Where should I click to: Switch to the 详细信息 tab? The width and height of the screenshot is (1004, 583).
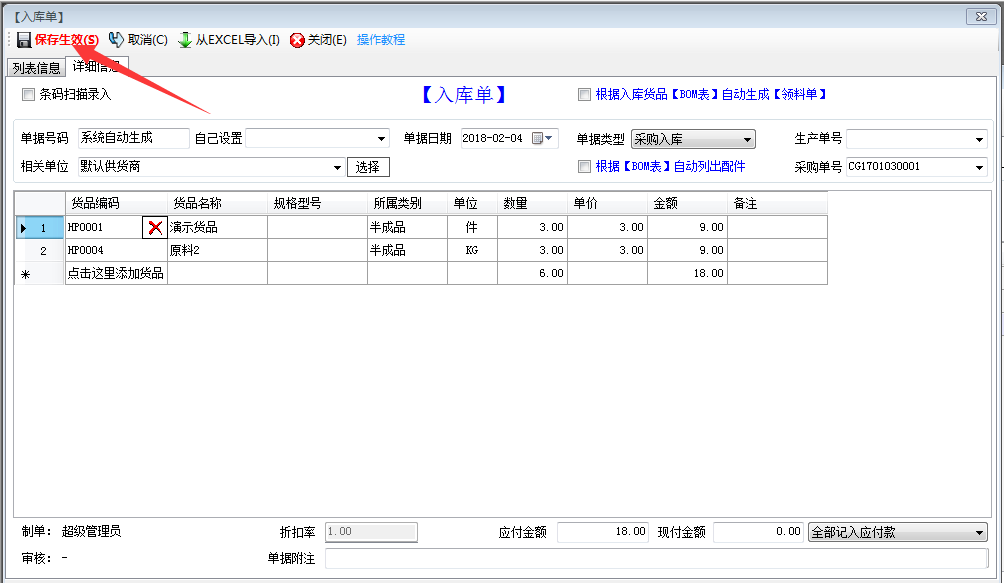(x=96, y=66)
